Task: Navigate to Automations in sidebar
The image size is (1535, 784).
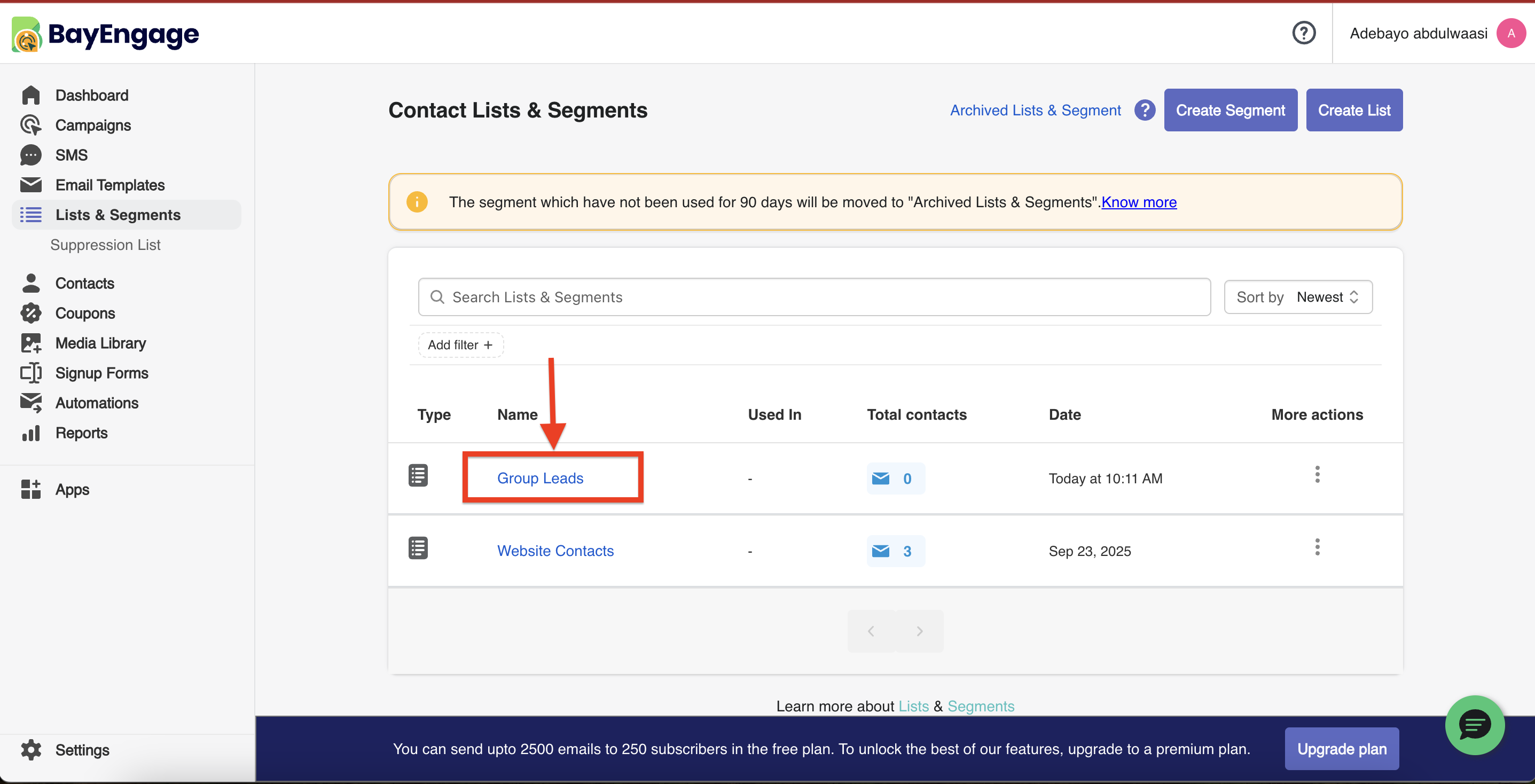Action: (x=97, y=403)
